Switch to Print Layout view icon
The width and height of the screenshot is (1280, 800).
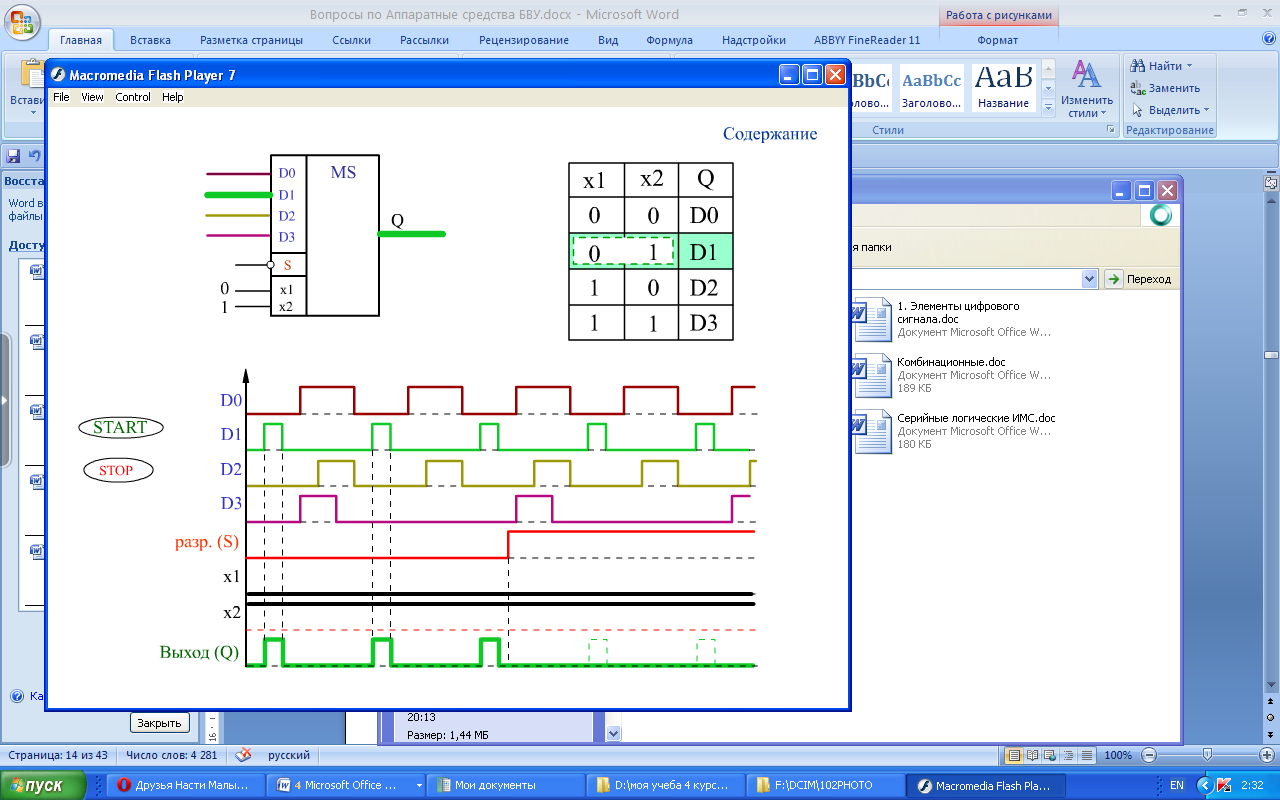(x=1013, y=755)
